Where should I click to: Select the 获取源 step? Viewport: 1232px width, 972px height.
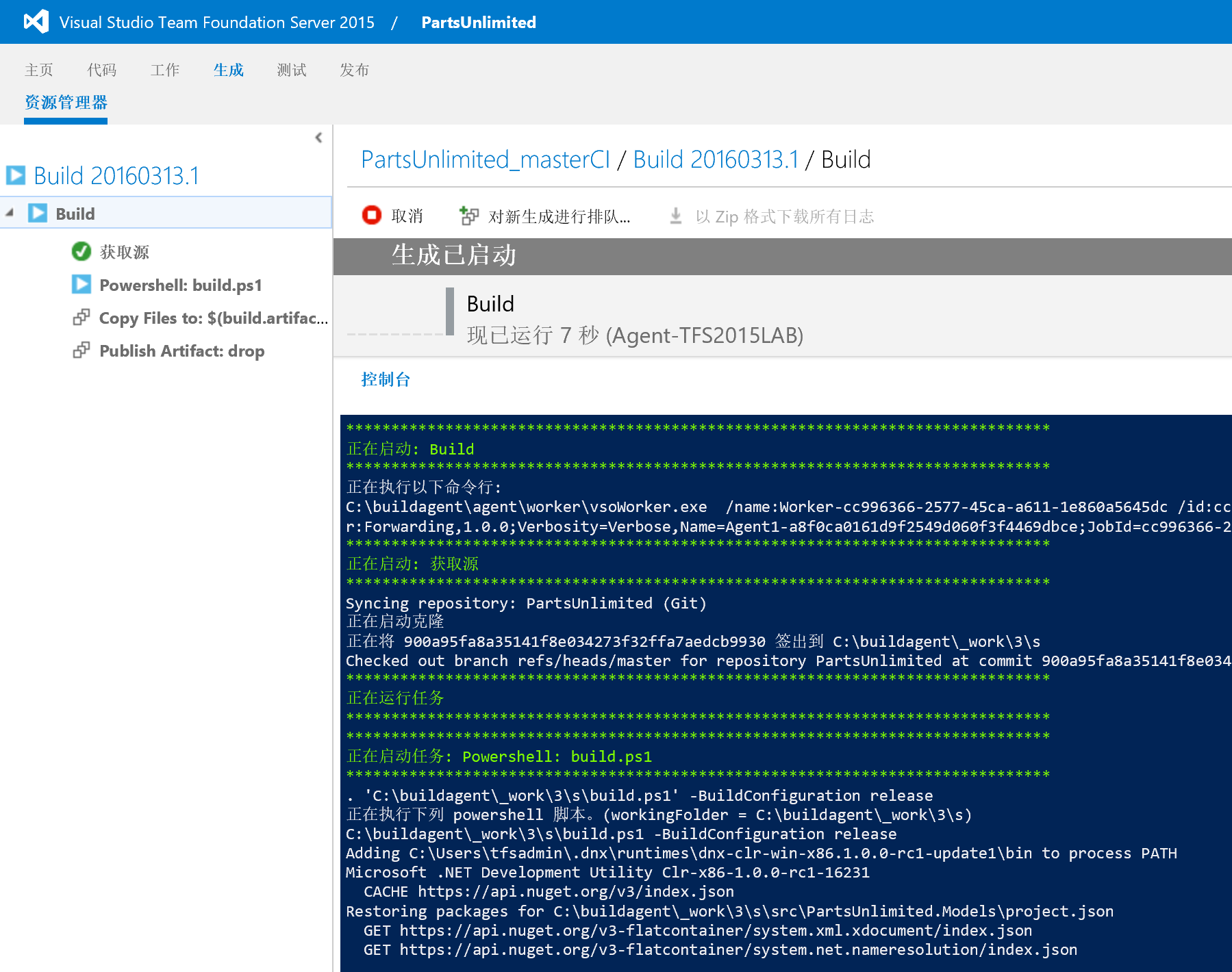pos(125,252)
